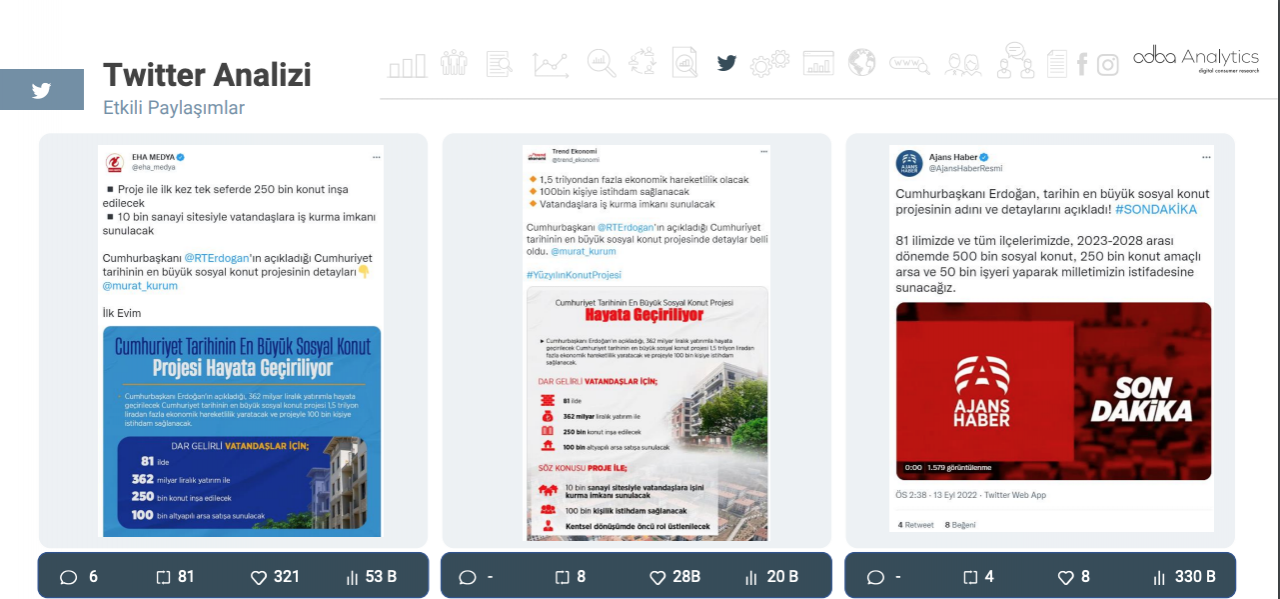Click the #SONDAKİKA hashtag link

click(x=1155, y=210)
